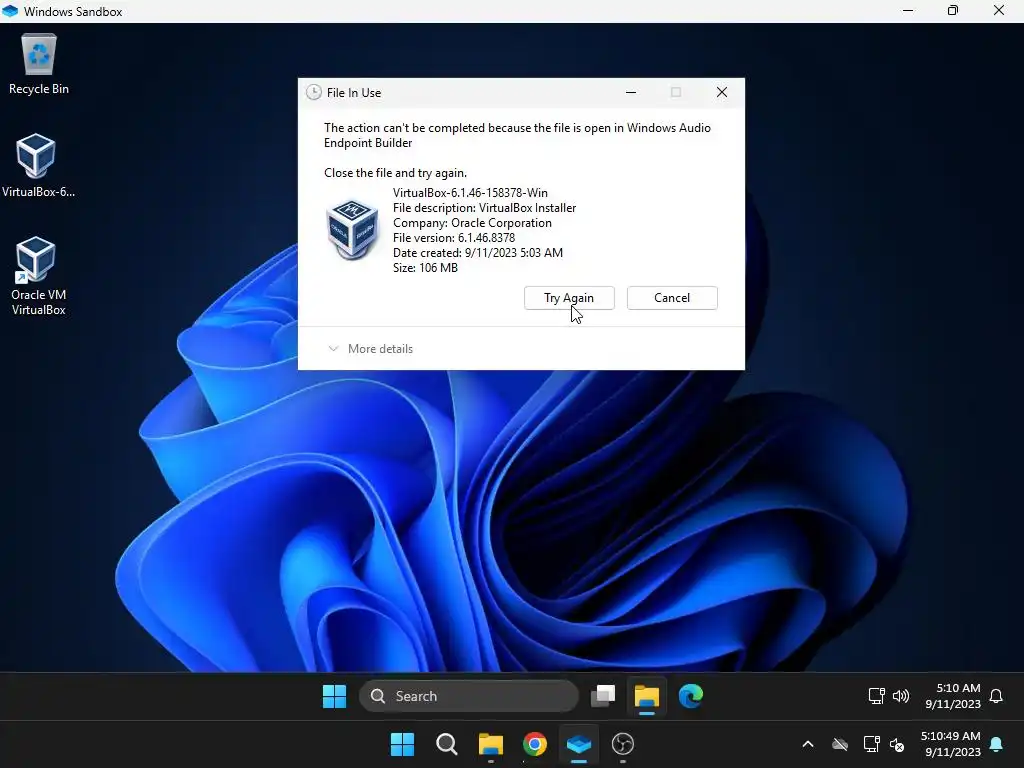1024x768 pixels.
Task: Minimize the File In Use dialog
Action: (x=631, y=92)
